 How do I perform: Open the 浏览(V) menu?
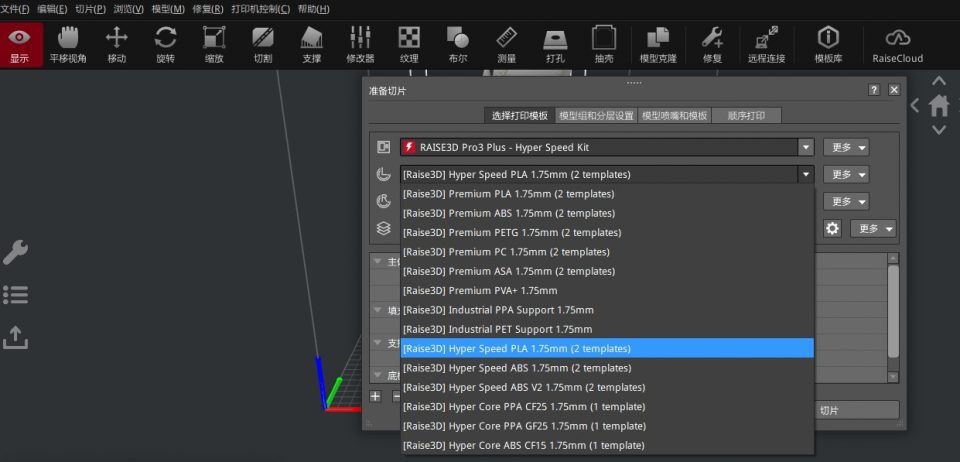[129, 9]
